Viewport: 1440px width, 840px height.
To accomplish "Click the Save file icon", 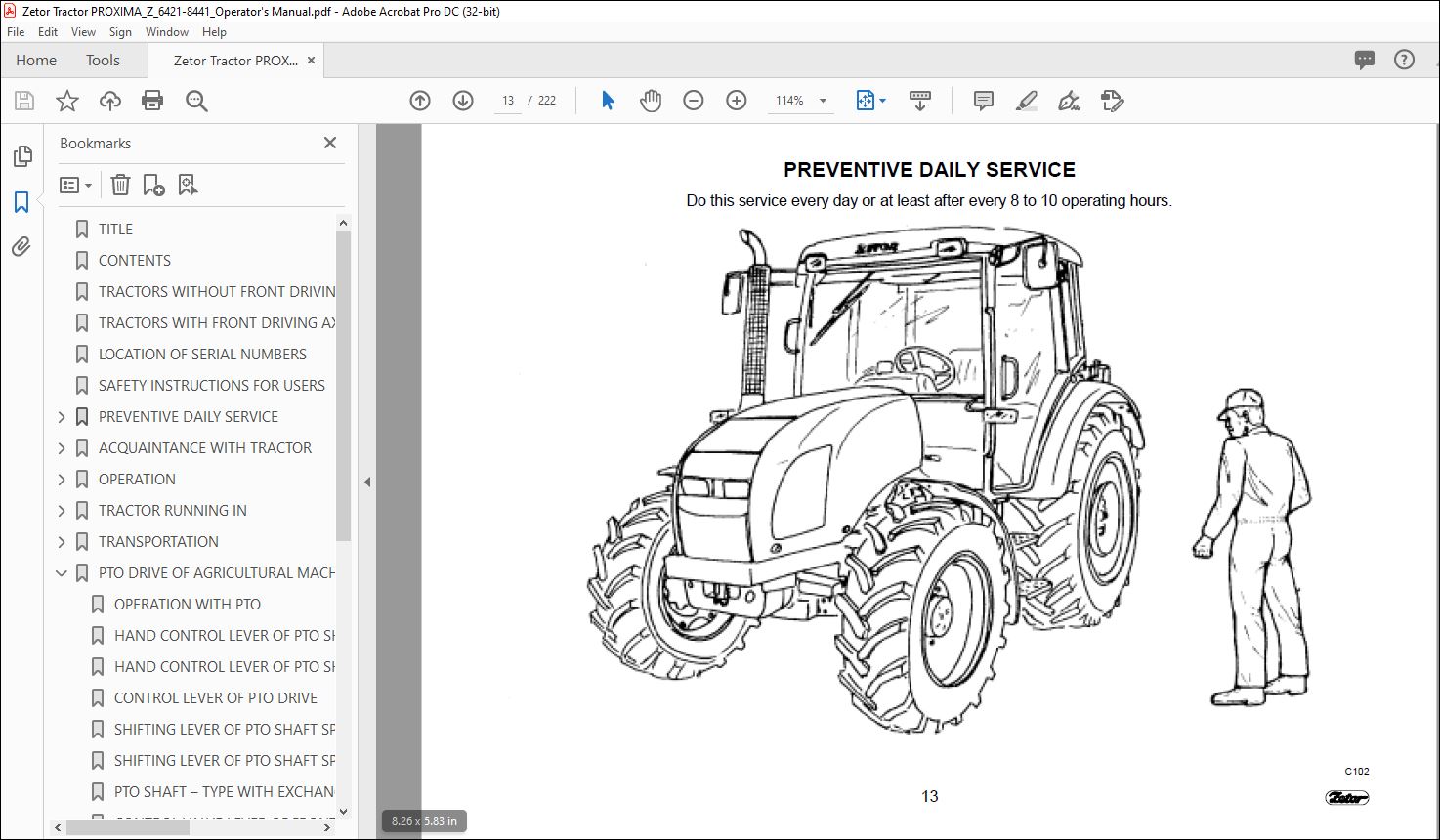I will 24,101.
